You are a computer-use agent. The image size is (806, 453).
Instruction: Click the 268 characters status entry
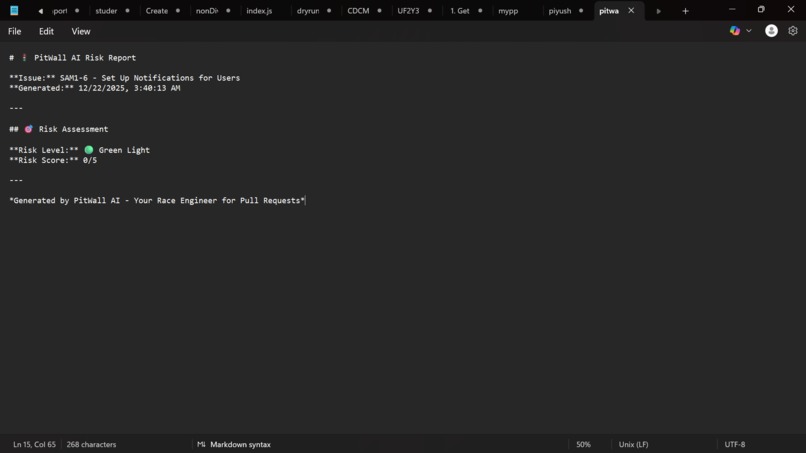click(x=91, y=444)
